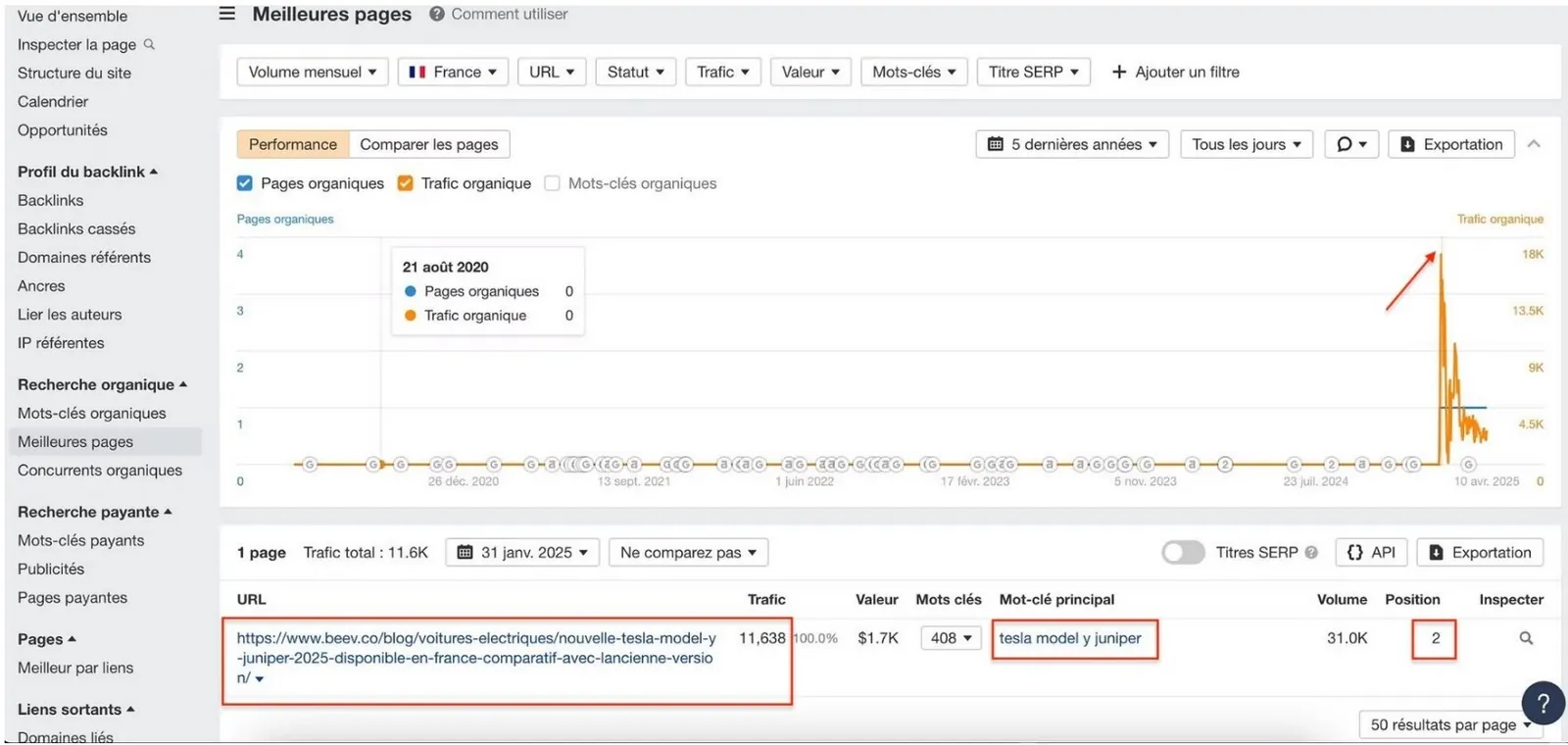The width and height of the screenshot is (1568, 745).
Task: Enable the Mots-clés organiques checkbox
Action: click(552, 183)
